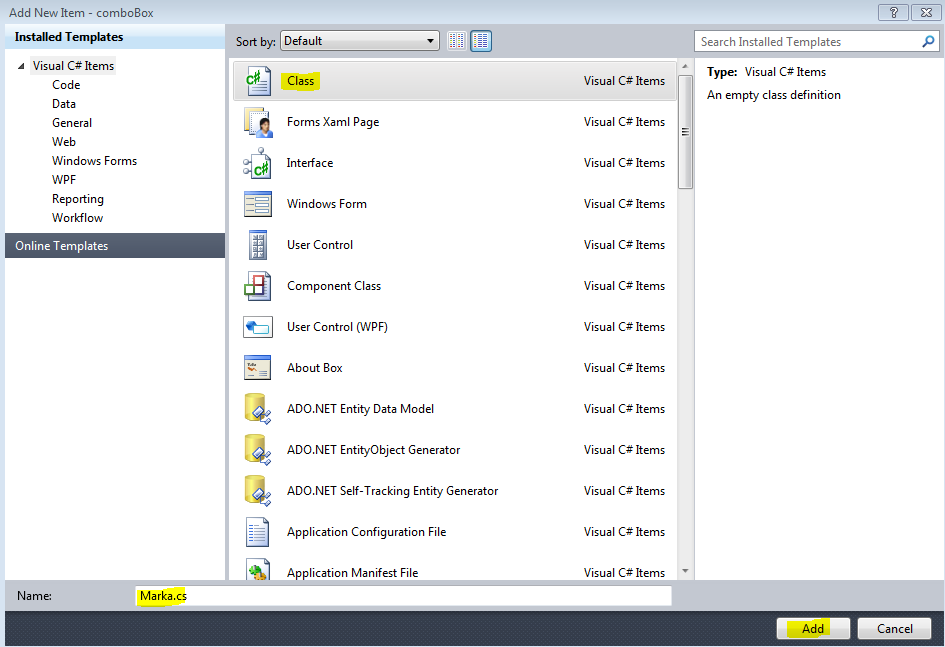Click the template list scrollbar down arrow
This screenshot has width=945, height=647.
tap(685, 570)
